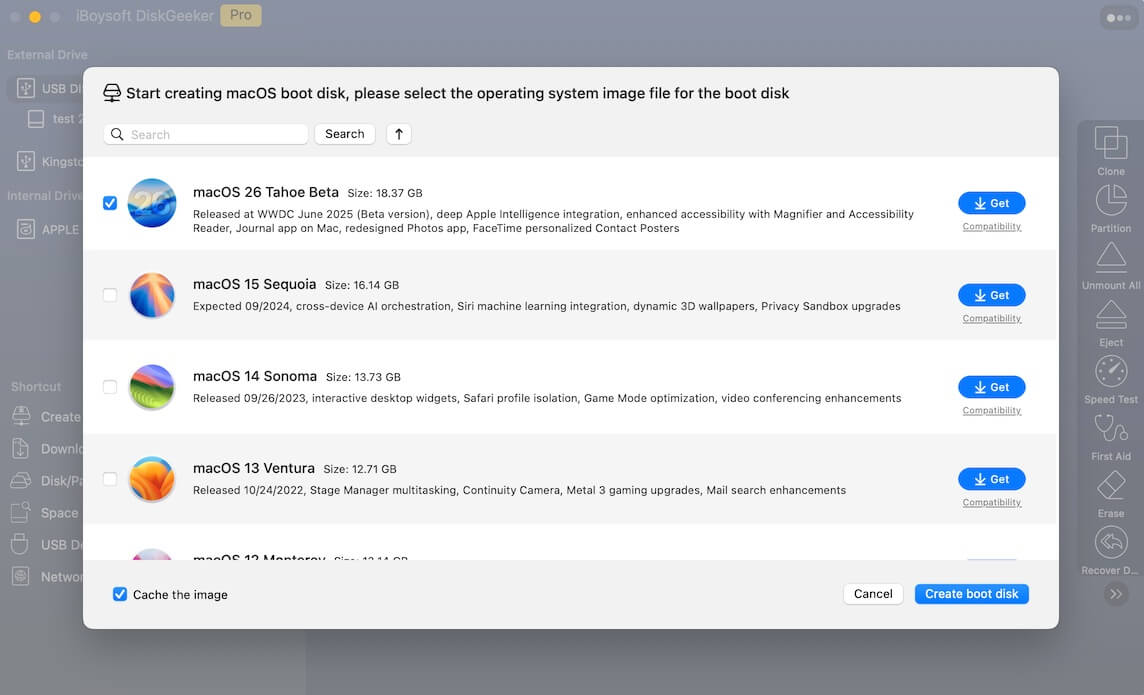Click the sort order arrow button
Screen dimensions: 1144x695
(399, 134)
